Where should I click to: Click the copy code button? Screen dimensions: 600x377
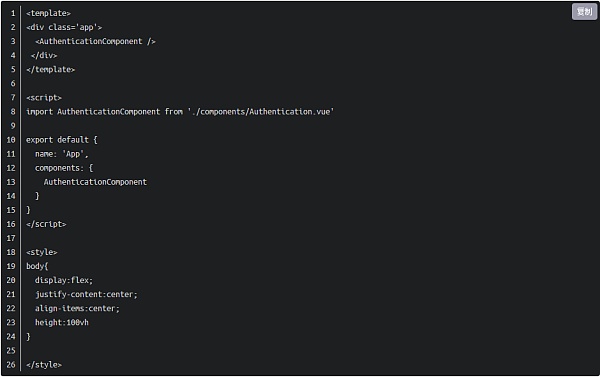(584, 12)
